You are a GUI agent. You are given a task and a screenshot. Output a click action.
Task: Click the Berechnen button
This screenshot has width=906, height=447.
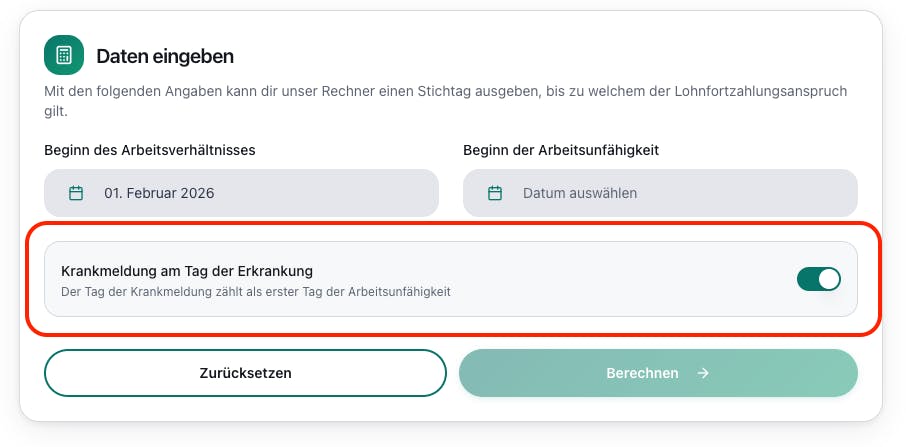pyautogui.click(x=658, y=373)
